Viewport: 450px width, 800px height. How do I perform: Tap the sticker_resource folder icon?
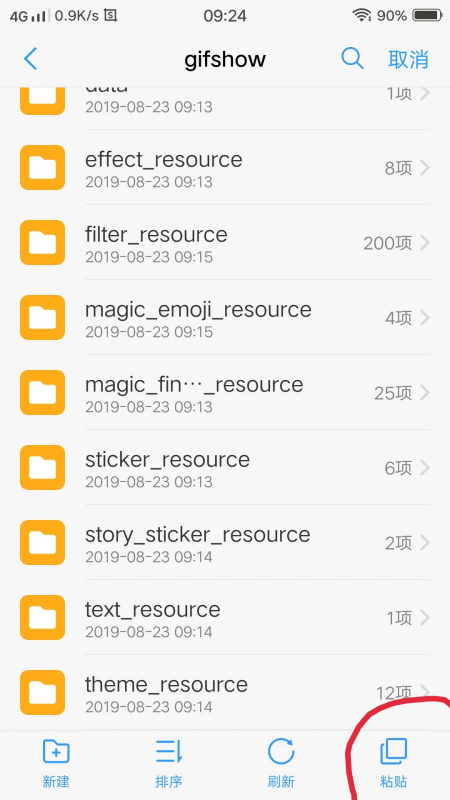pyautogui.click(x=42, y=467)
